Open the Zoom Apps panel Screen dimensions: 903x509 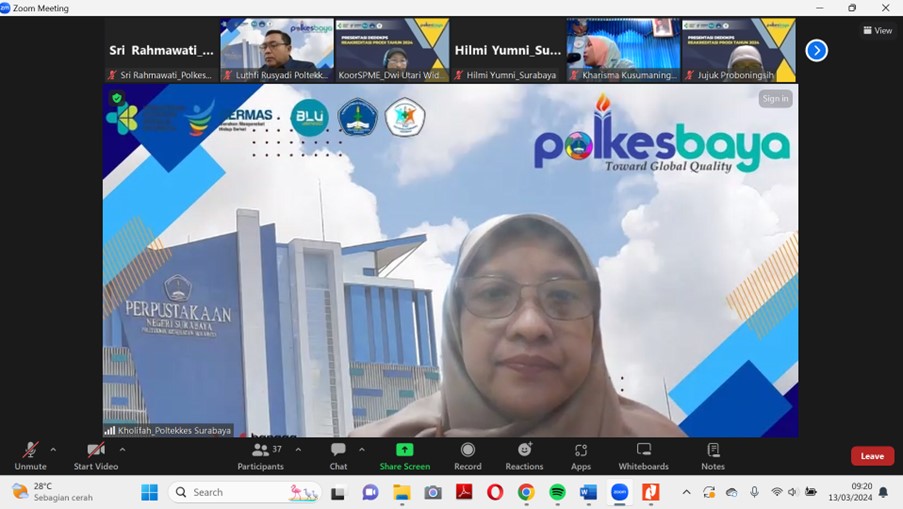(580, 456)
